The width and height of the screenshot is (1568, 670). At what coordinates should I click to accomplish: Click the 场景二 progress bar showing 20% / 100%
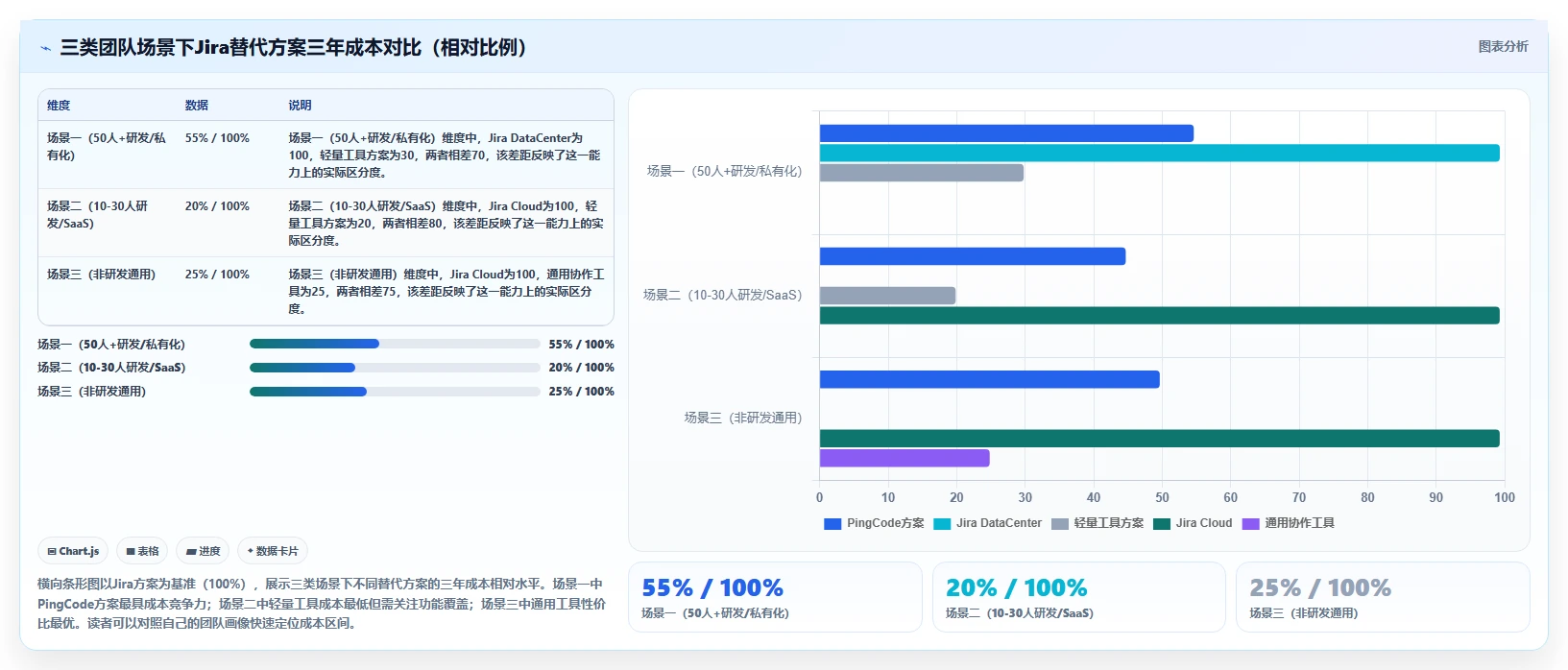pyautogui.click(x=395, y=368)
